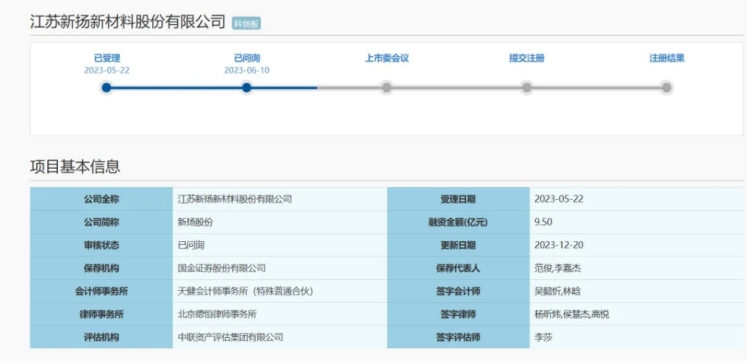Click the 项目基本信息 section heading

click(x=75, y=167)
